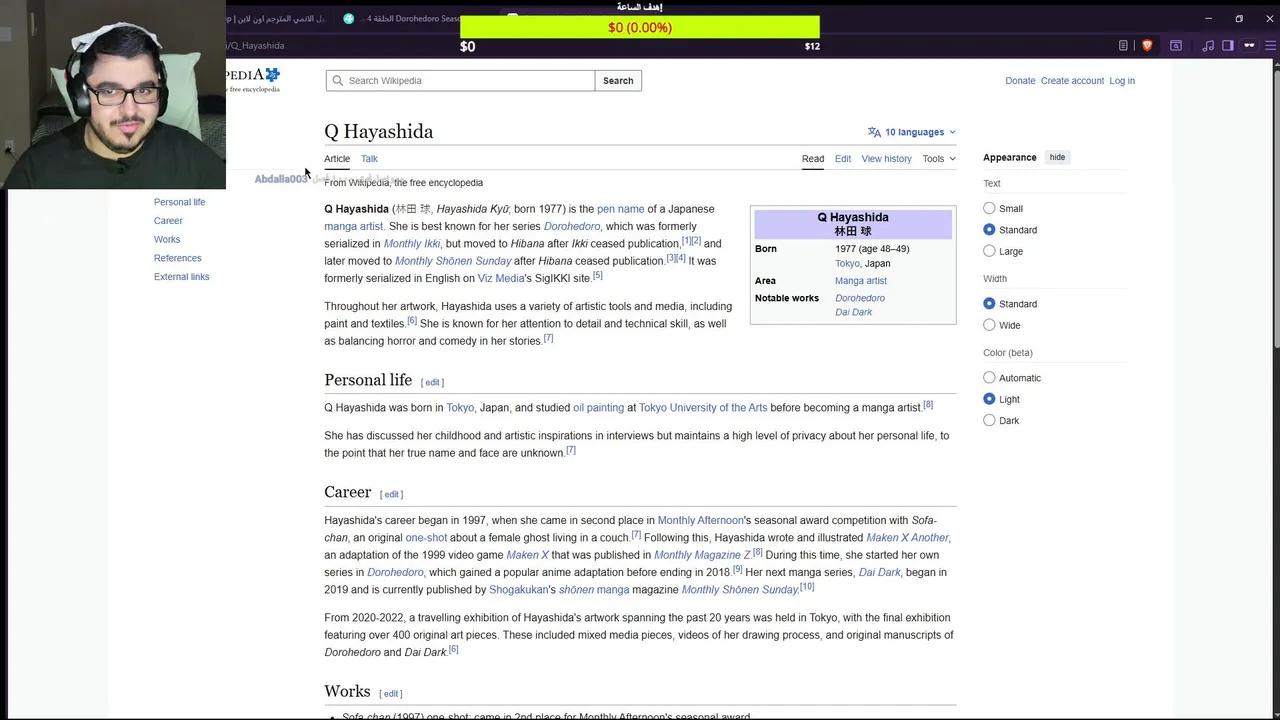Viewport: 1280px width, 720px height.
Task: Click the Log in link
Action: click(1122, 81)
